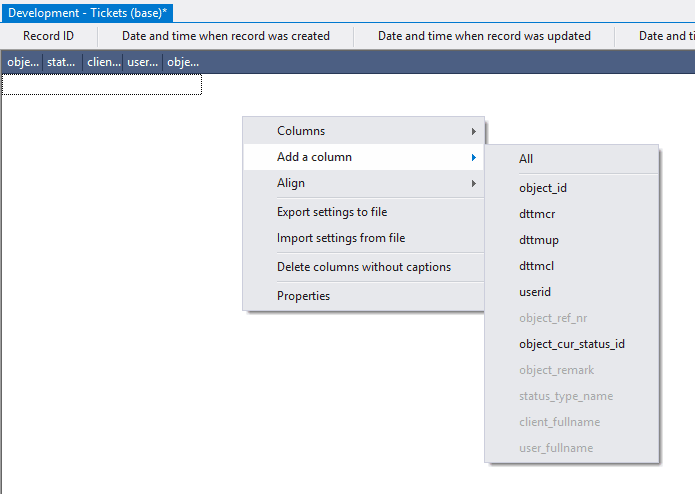Add the userid column
Viewport: 695px width, 494px height.
535,292
